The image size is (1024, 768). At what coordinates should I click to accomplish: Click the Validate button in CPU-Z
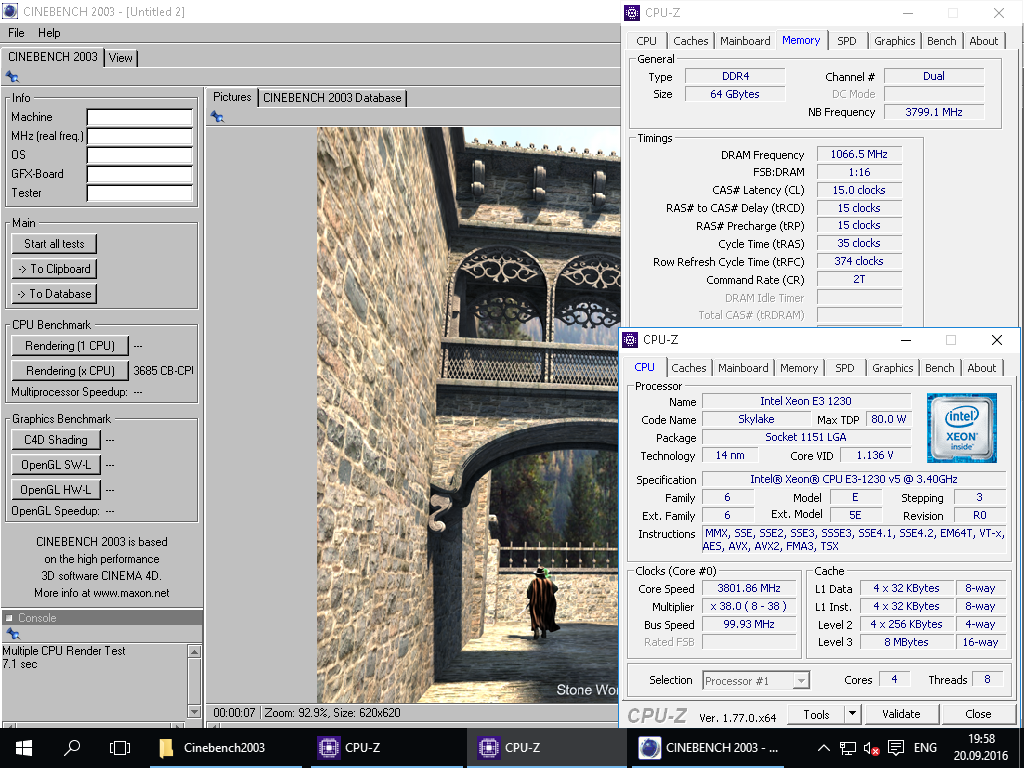[x=901, y=714]
